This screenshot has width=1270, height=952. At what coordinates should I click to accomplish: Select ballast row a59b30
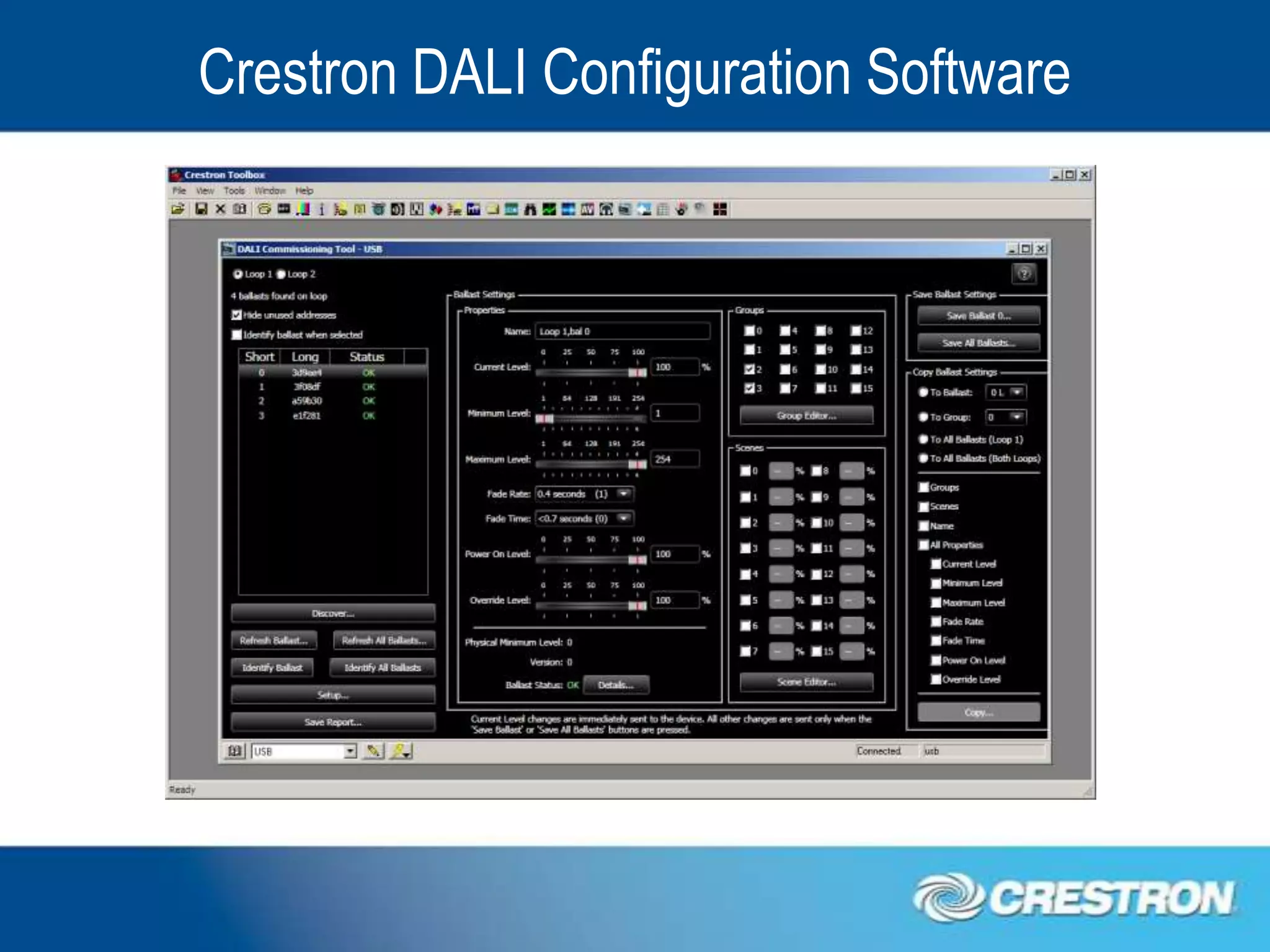coord(333,401)
